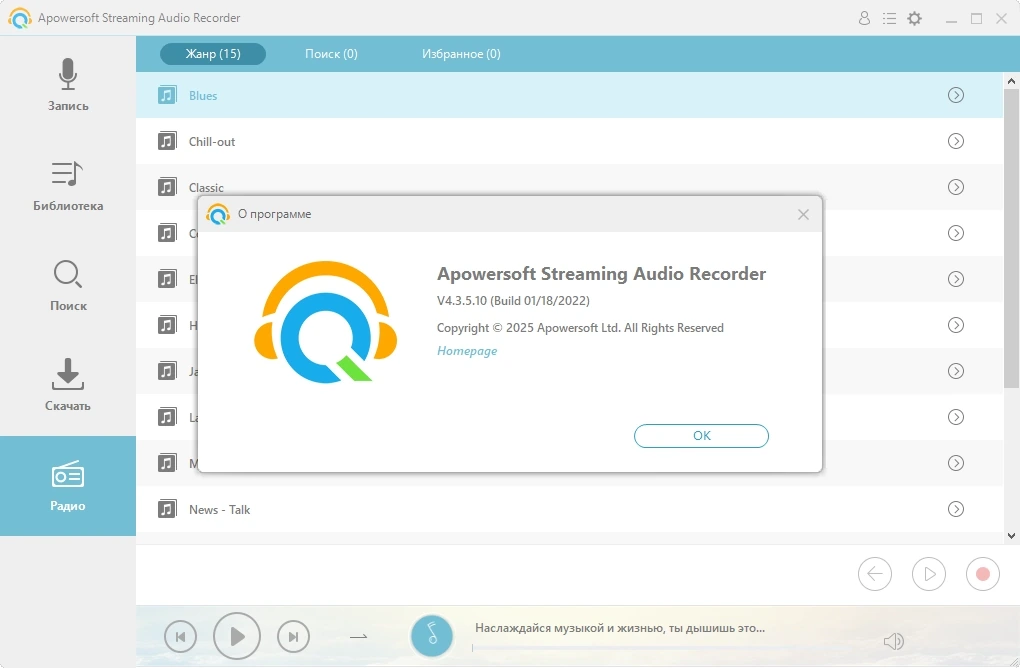Open the settings gear icon
This screenshot has width=1020, height=668.
915,18
